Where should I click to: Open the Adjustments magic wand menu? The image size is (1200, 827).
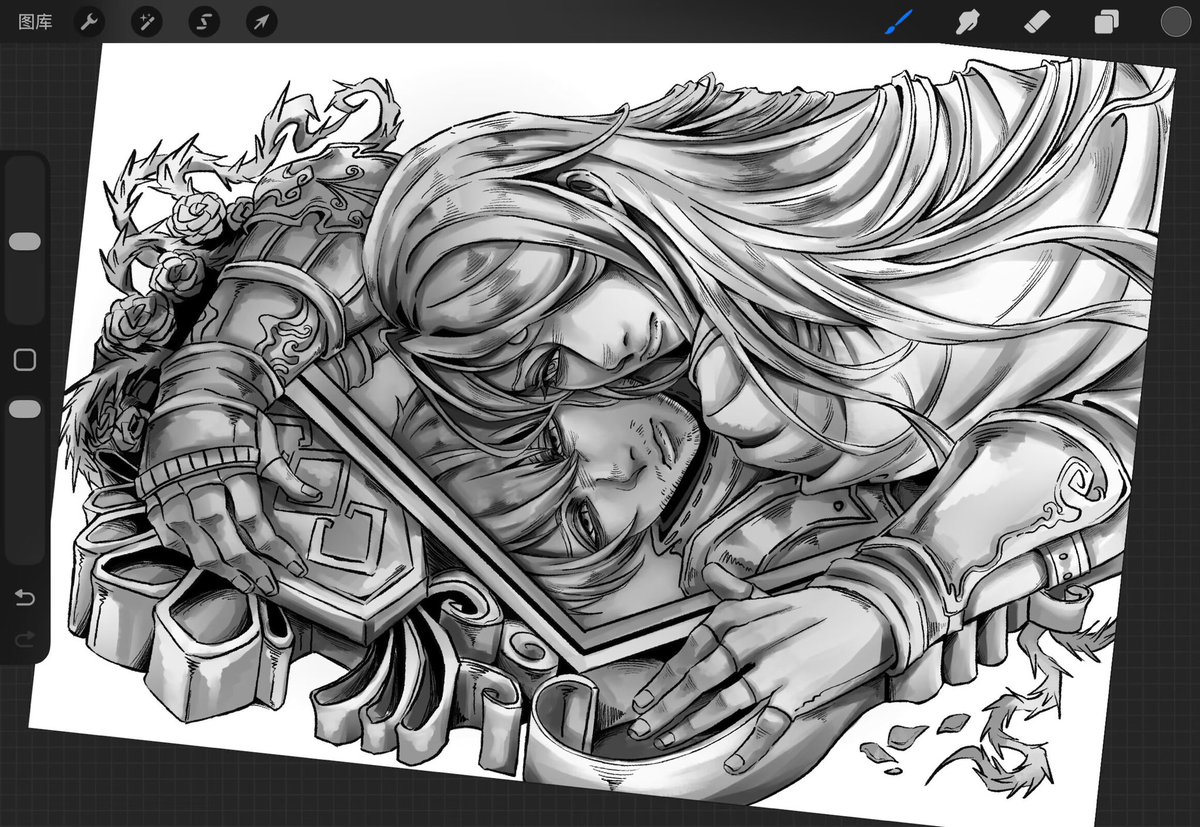click(147, 21)
